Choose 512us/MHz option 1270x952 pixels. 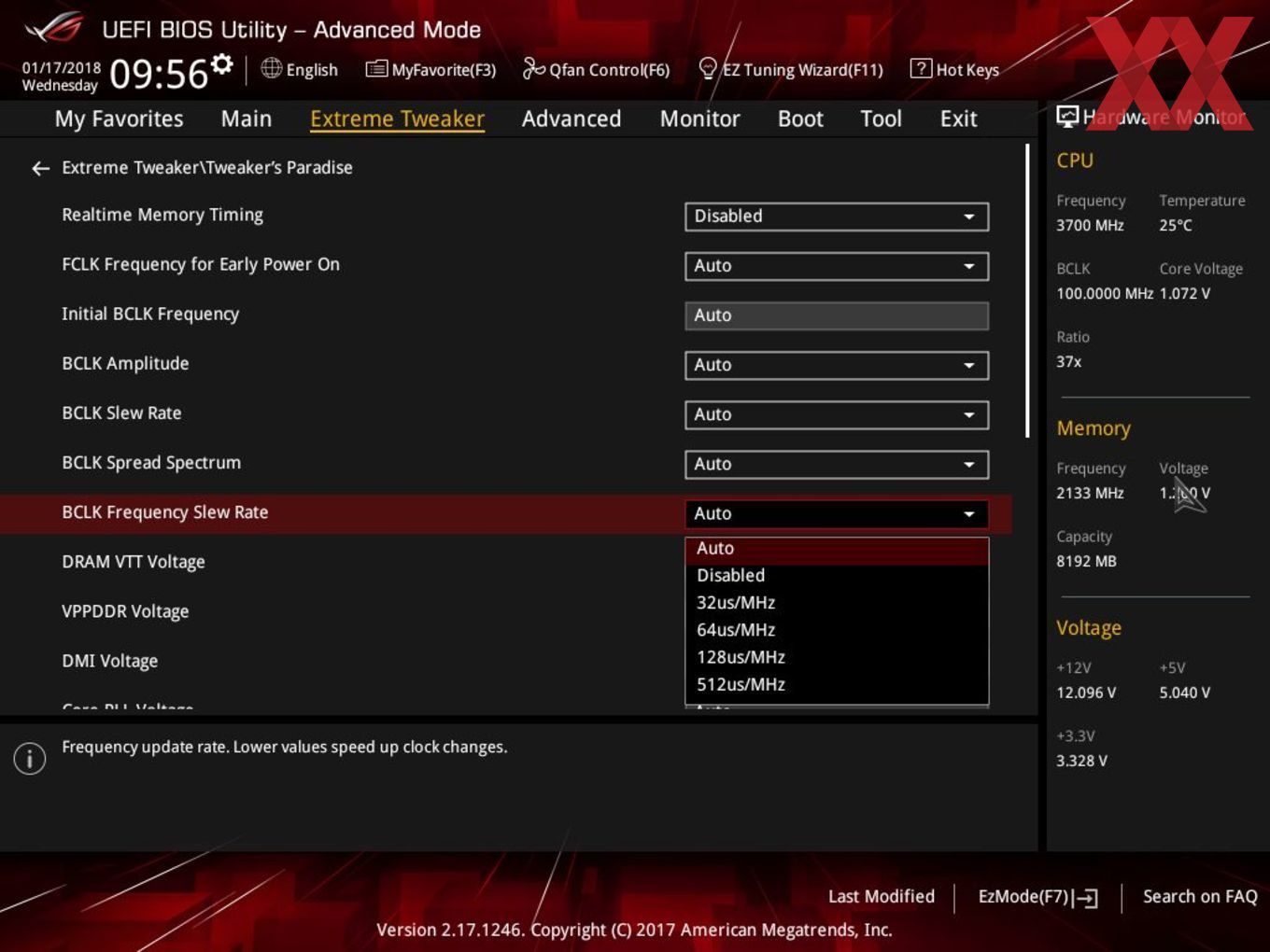(837, 684)
